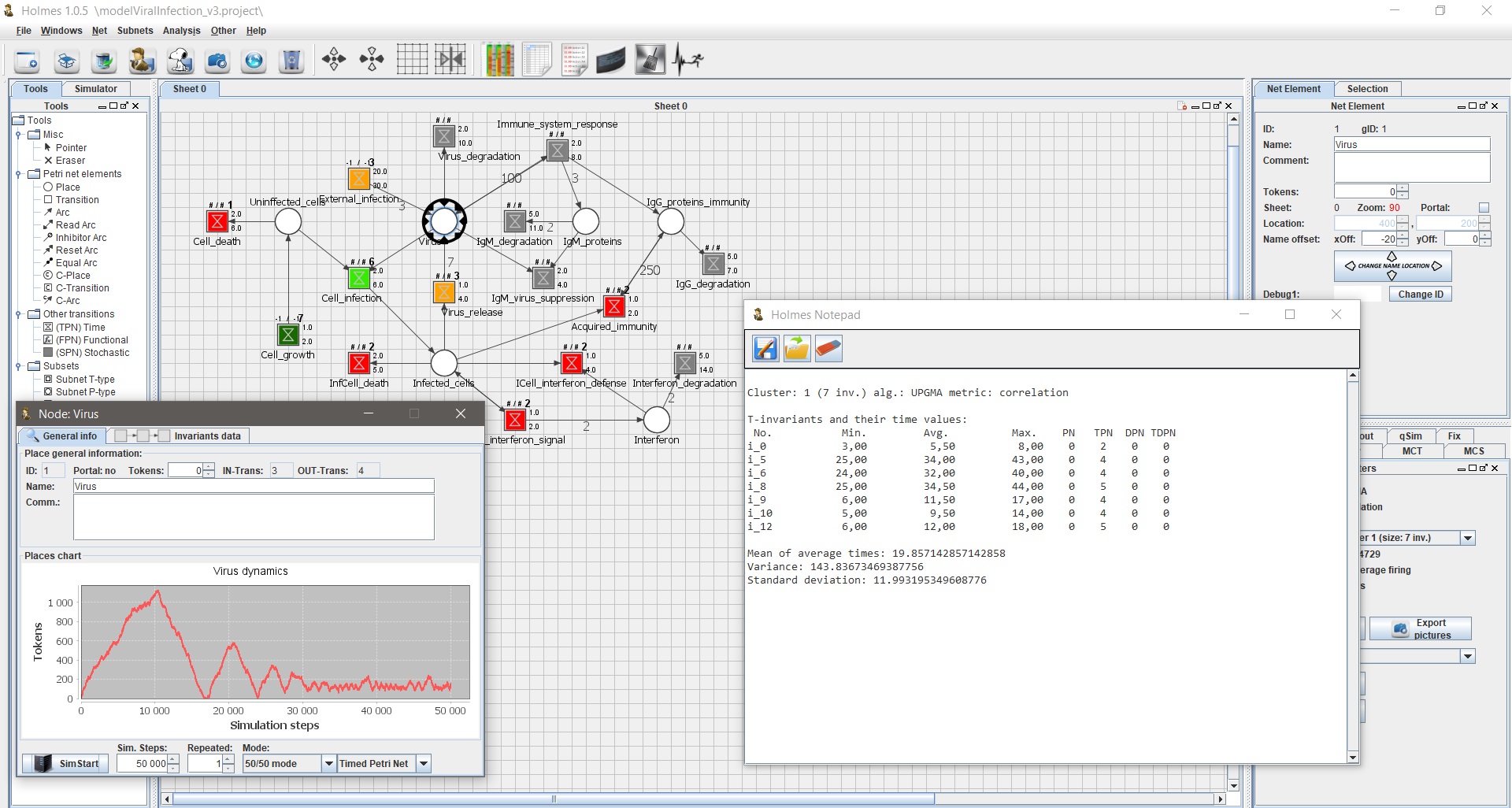Image resolution: width=1512 pixels, height=808 pixels.
Task: Open the cluster size 7 inv. dropdown
Action: (1468, 538)
